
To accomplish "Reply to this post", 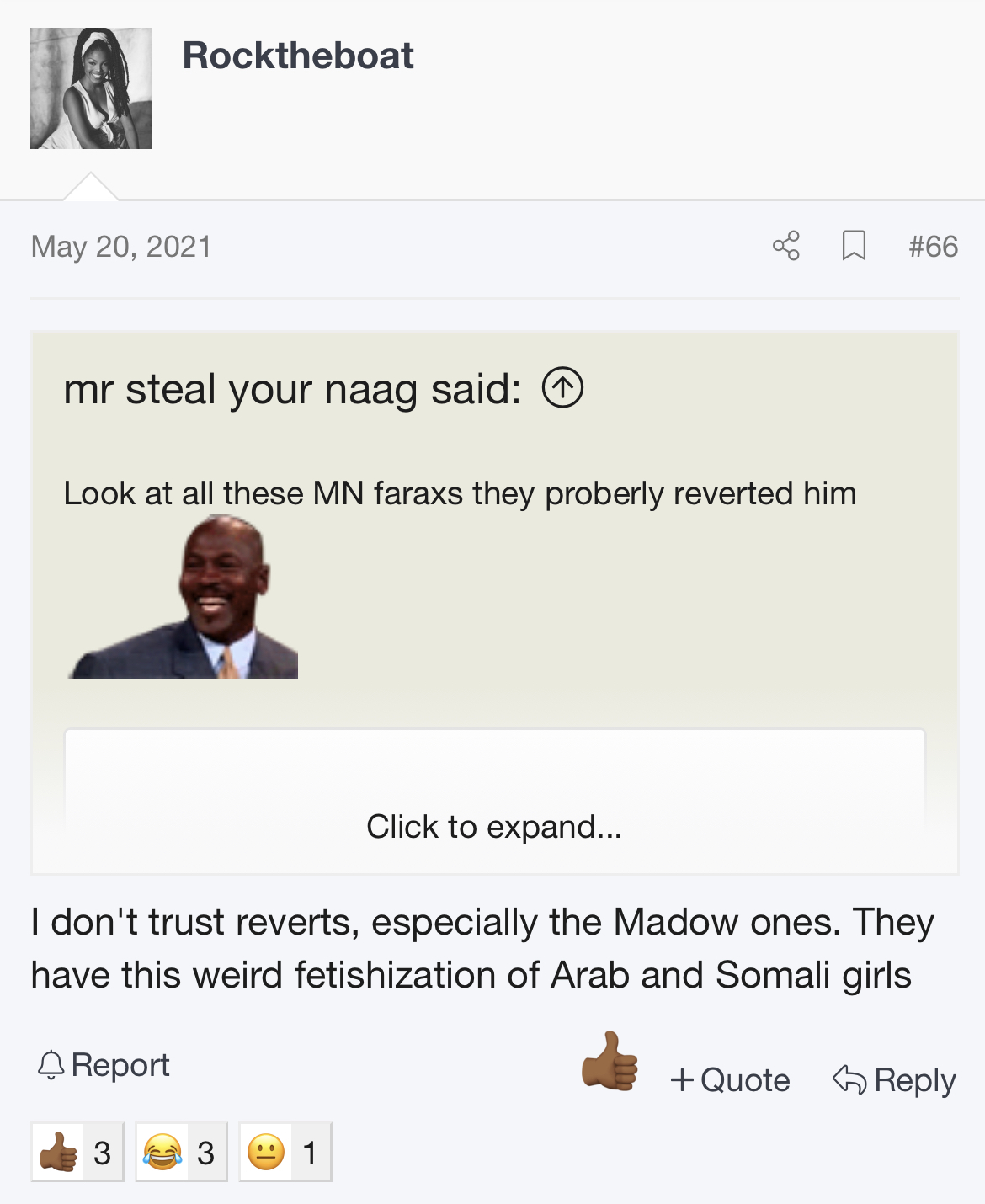I will click(894, 1080).
